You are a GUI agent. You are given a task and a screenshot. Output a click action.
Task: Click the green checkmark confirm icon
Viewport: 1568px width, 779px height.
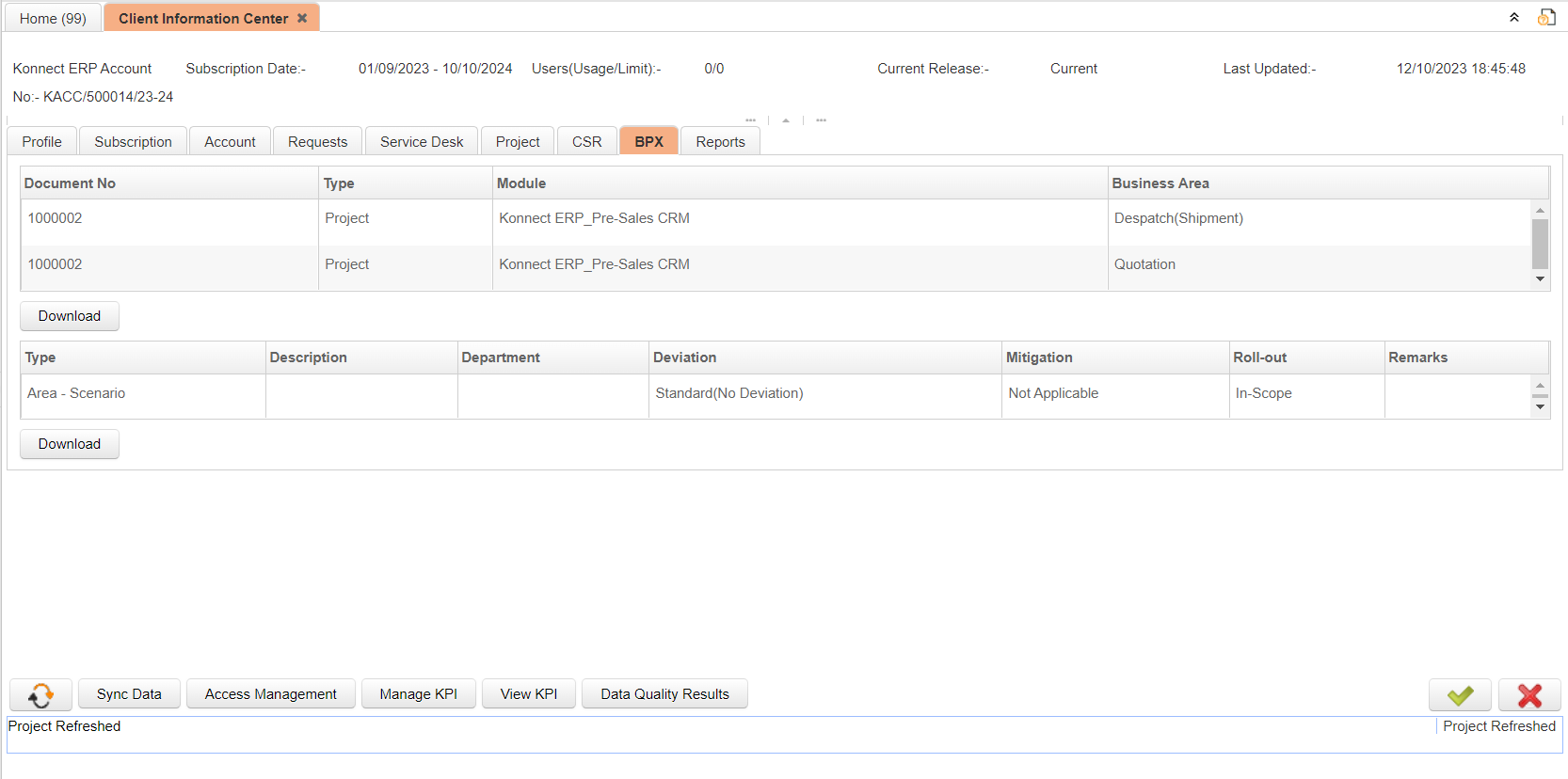coord(1459,695)
